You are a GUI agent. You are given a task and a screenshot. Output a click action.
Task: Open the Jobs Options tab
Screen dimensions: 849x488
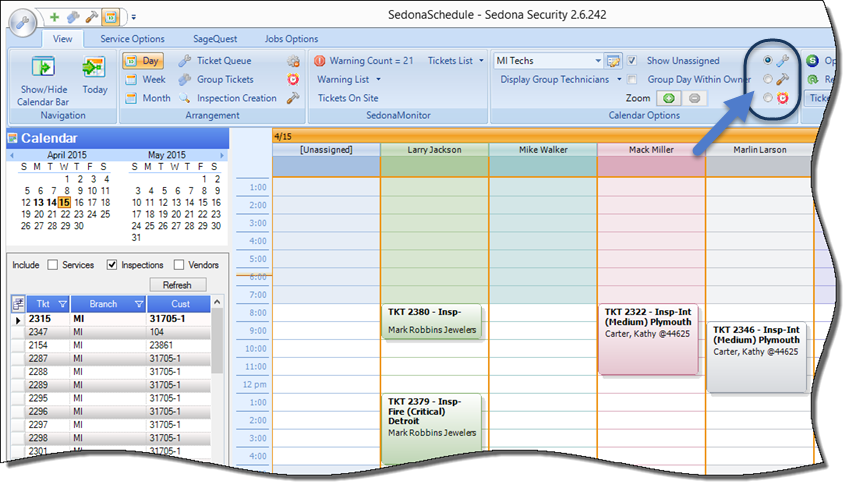pyautogui.click(x=291, y=39)
